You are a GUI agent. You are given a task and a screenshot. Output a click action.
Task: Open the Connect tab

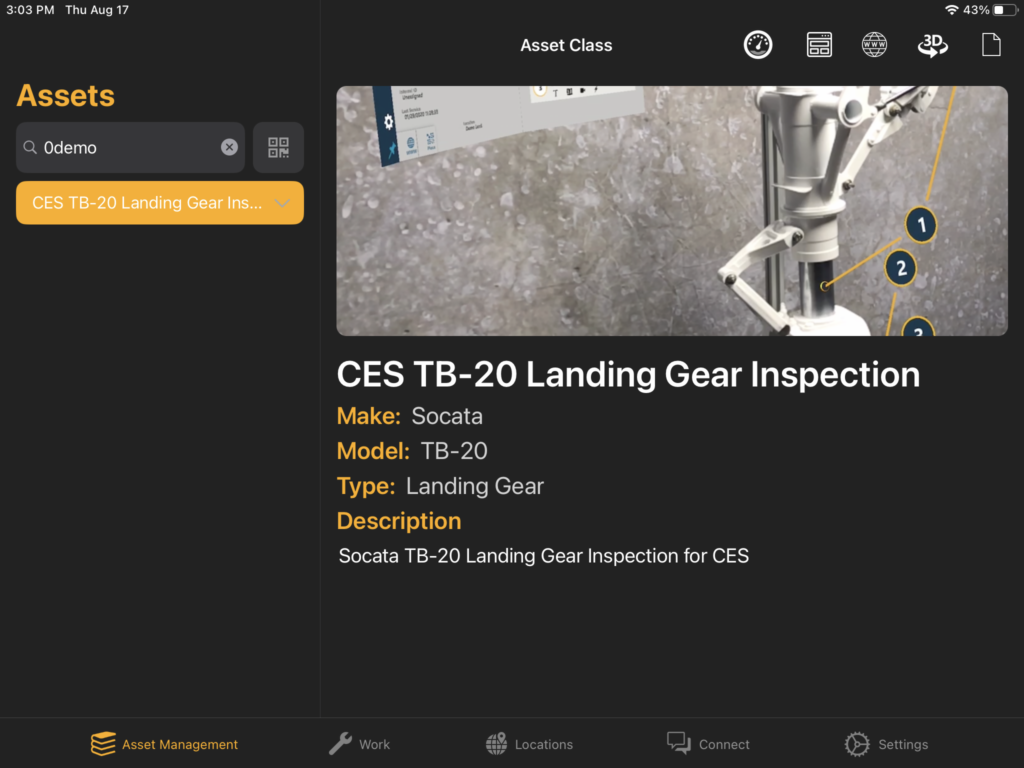[708, 744]
